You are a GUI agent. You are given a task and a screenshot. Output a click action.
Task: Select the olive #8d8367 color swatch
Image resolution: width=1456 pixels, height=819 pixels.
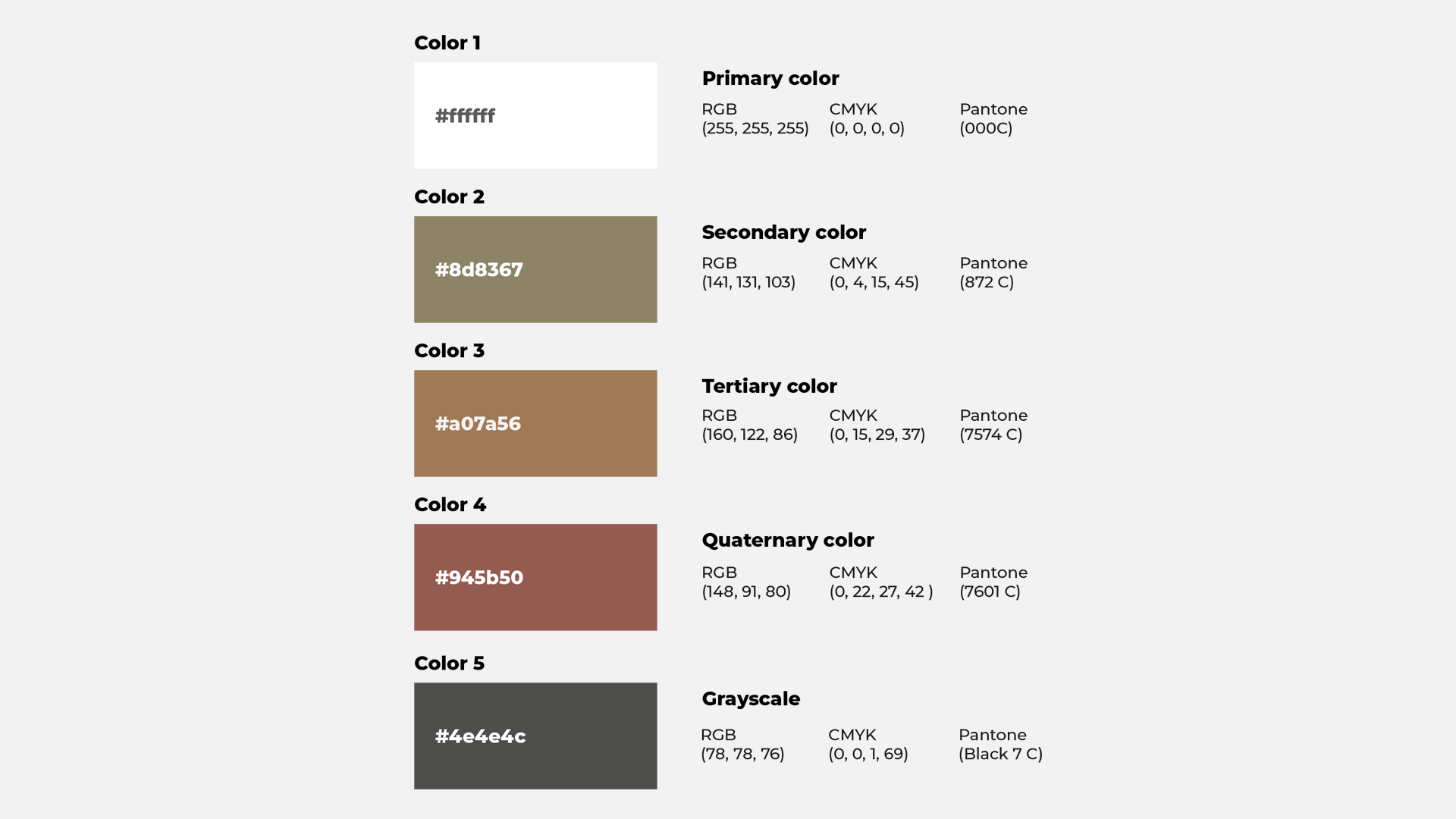click(x=535, y=269)
